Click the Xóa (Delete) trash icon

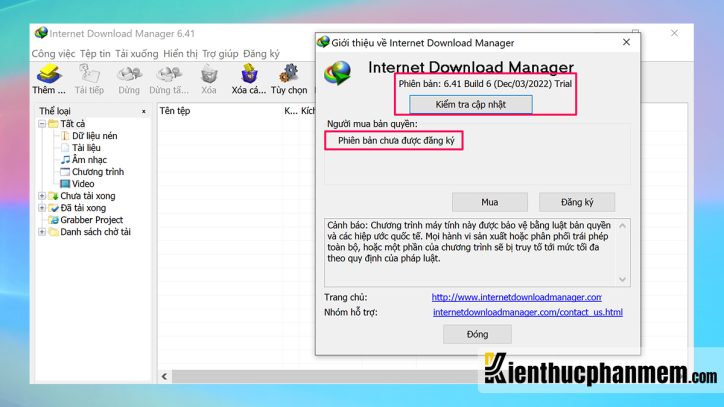click(209, 74)
